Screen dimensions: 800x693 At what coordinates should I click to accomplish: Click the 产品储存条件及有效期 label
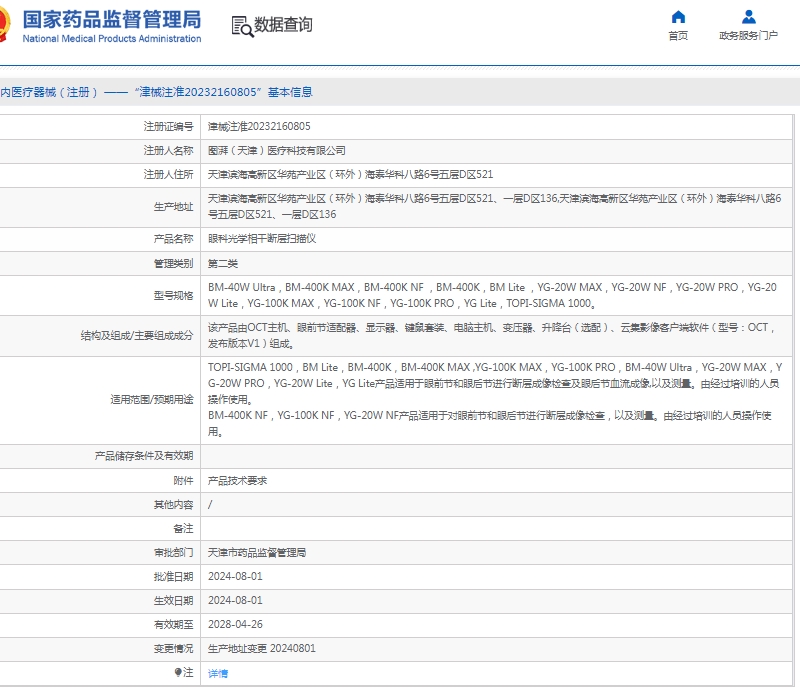coord(144,456)
